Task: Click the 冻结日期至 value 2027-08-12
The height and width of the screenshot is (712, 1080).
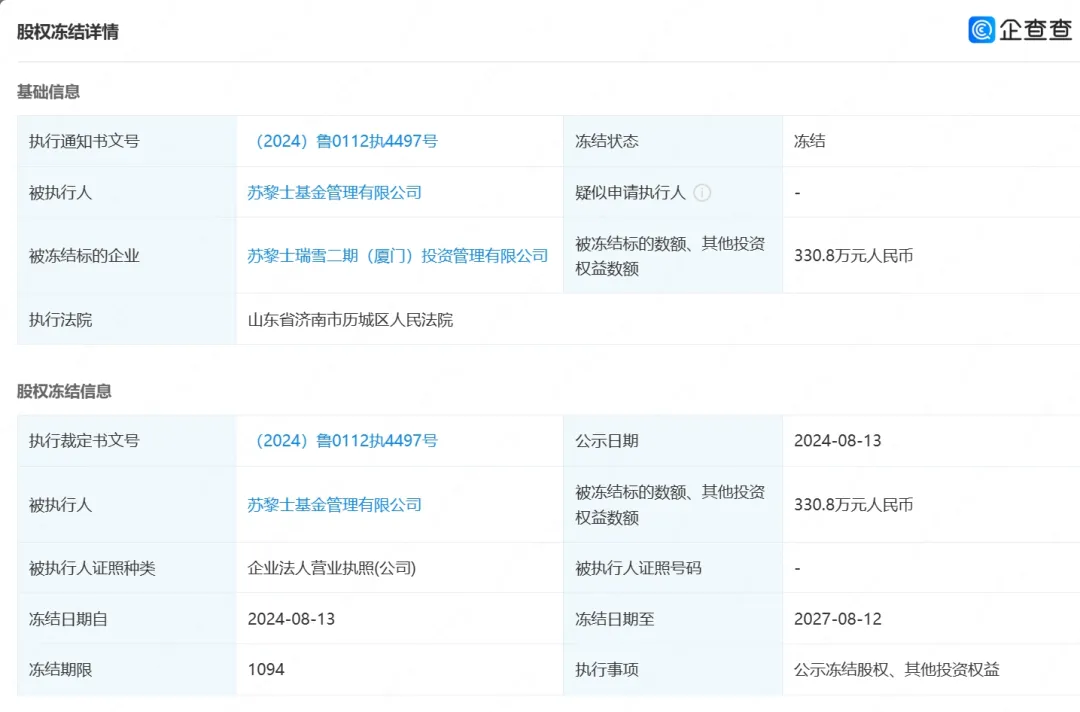Action: click(x=838, y=619)
